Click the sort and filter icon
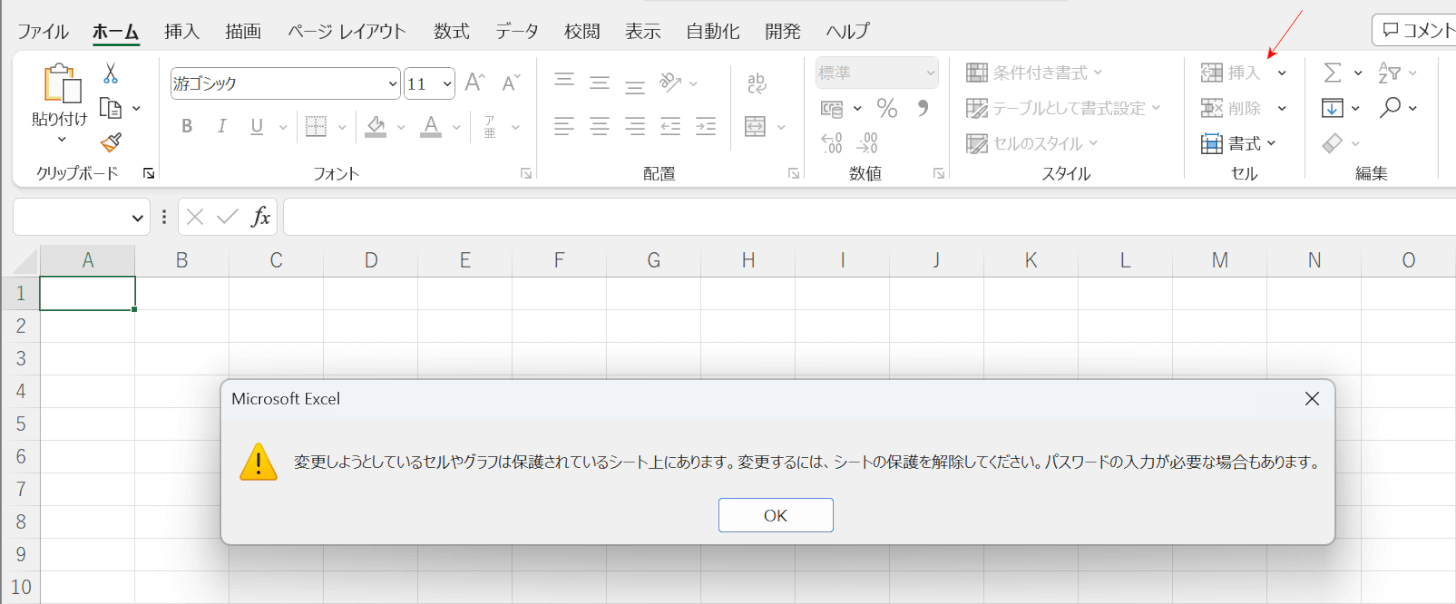1456x604 pixels. (1390, 73)
